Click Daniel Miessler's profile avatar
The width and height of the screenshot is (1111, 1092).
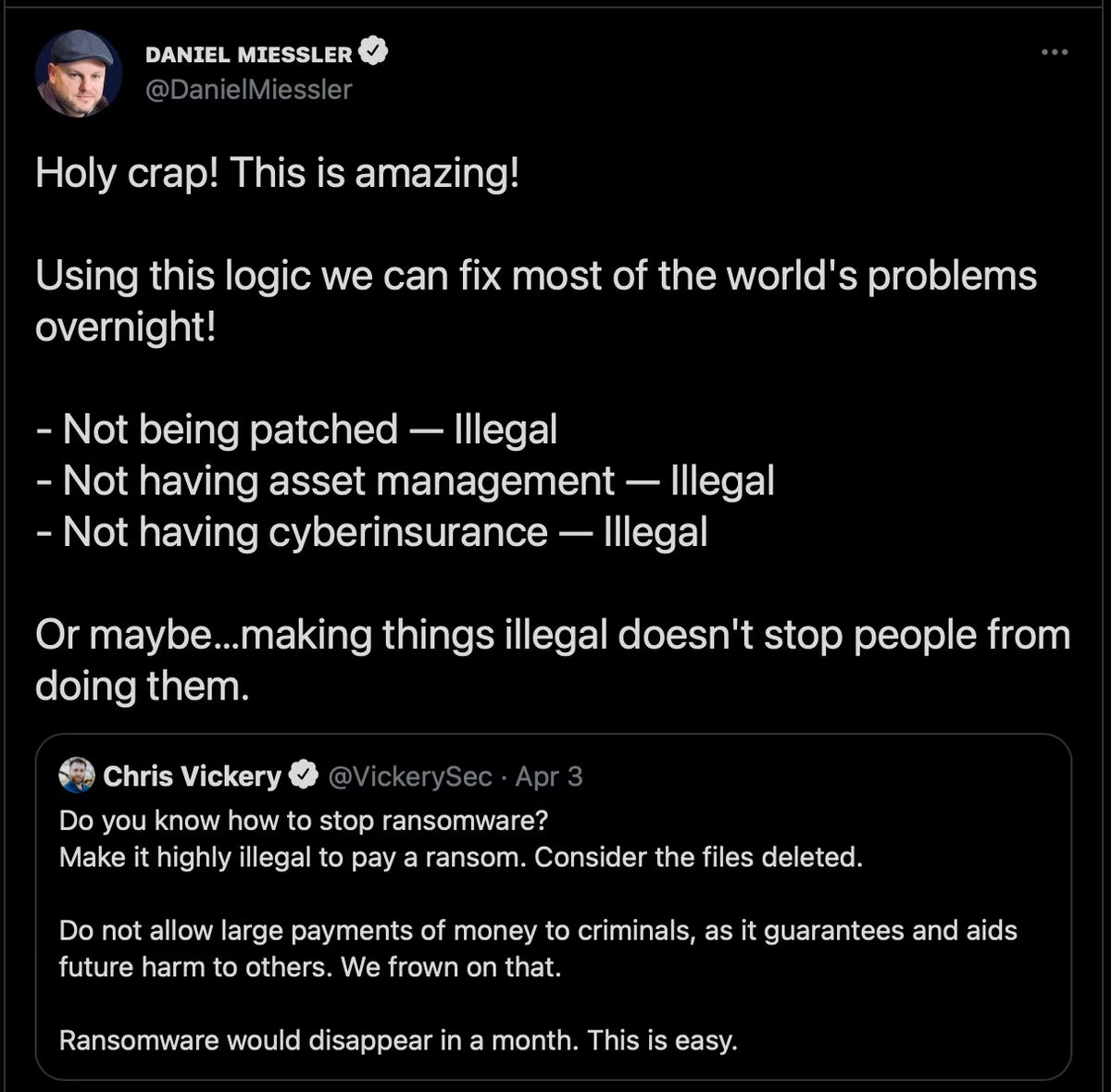click(79, 73)
